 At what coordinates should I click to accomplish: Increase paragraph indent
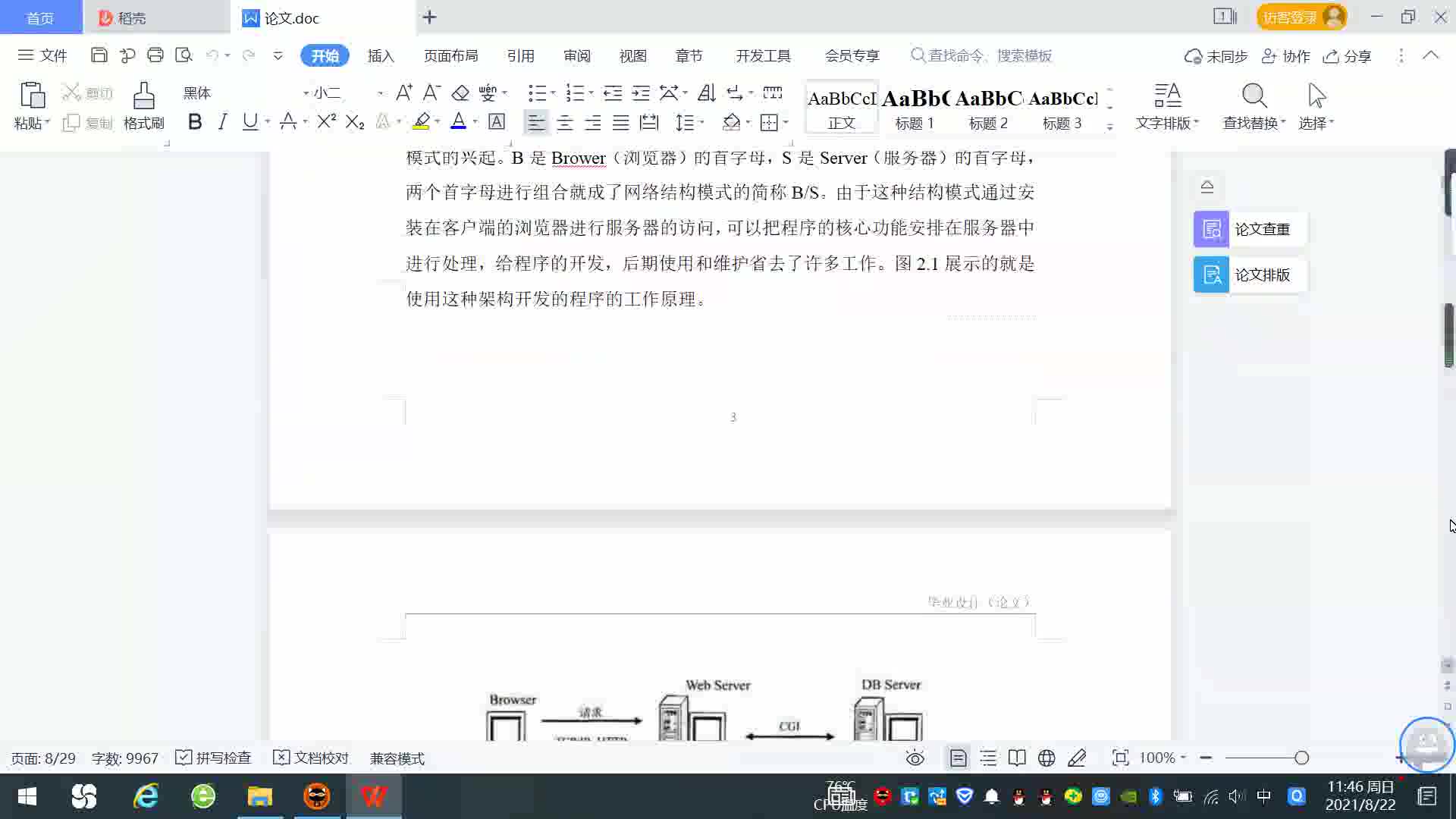641,93
